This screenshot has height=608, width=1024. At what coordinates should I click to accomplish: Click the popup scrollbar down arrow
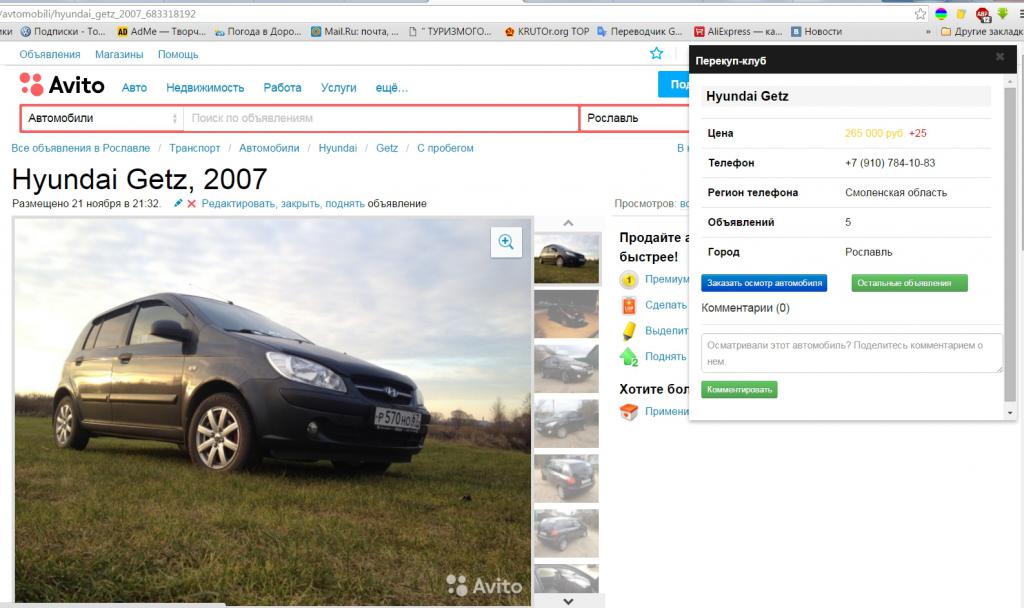(1010, 413)
